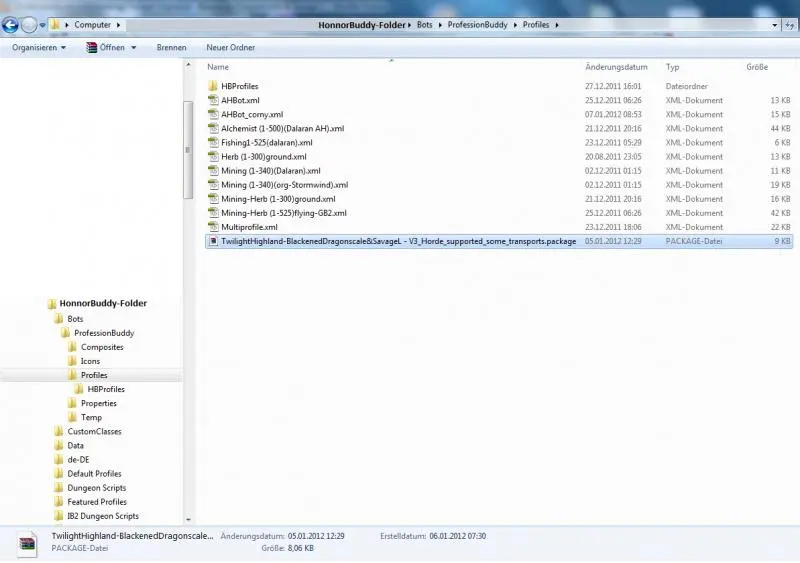
Task: Sort by the Typ column header
Action: click(672, 67)
